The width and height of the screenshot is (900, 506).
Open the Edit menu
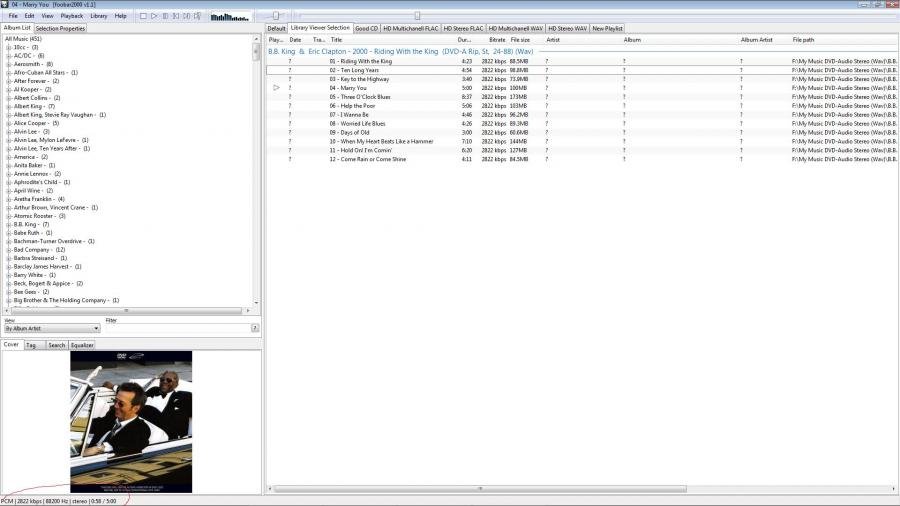click(x=29, y=16)
